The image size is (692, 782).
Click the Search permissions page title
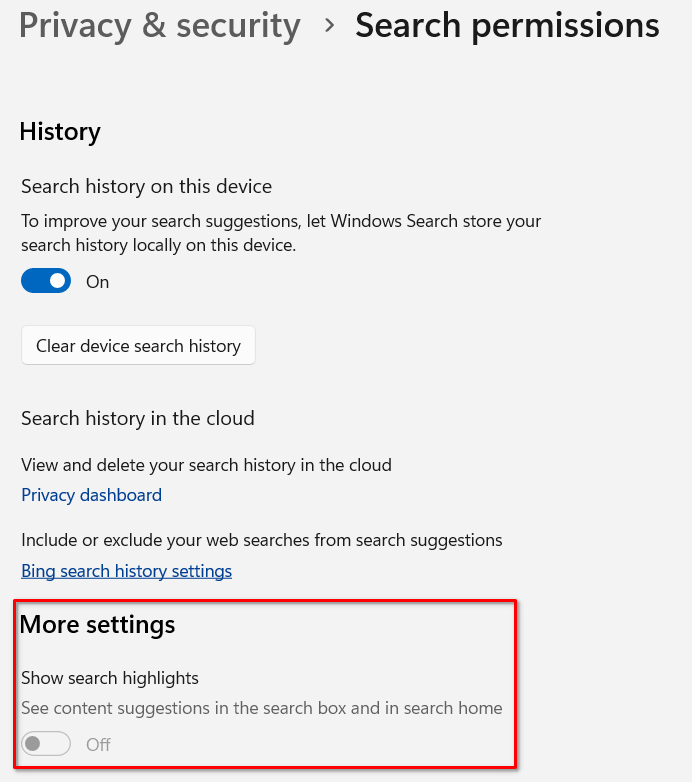coord(507,26)
